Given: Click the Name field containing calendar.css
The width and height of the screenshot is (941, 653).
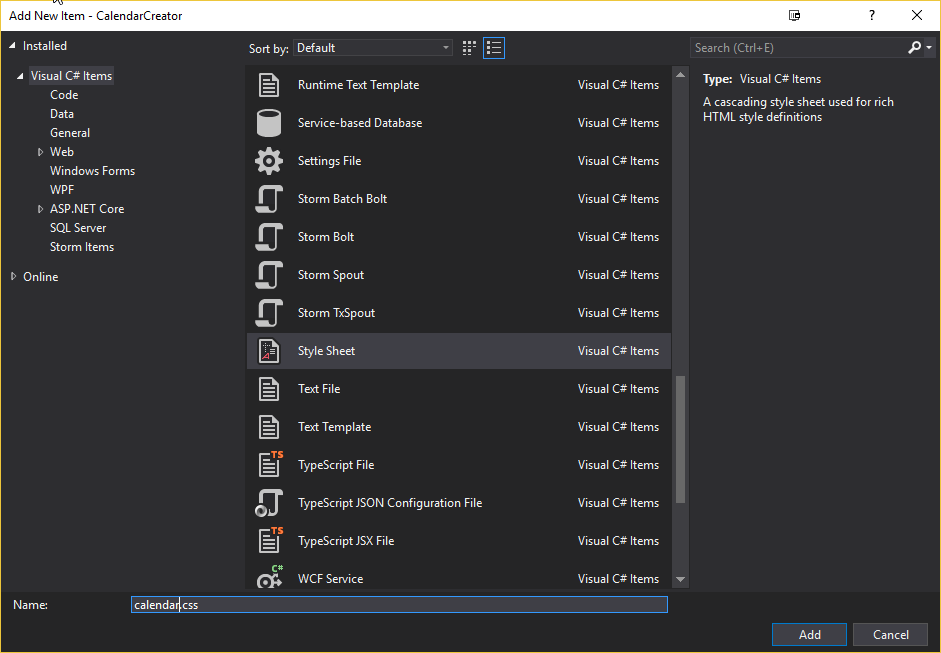Looking at the screenshot, I should point(400,605).
